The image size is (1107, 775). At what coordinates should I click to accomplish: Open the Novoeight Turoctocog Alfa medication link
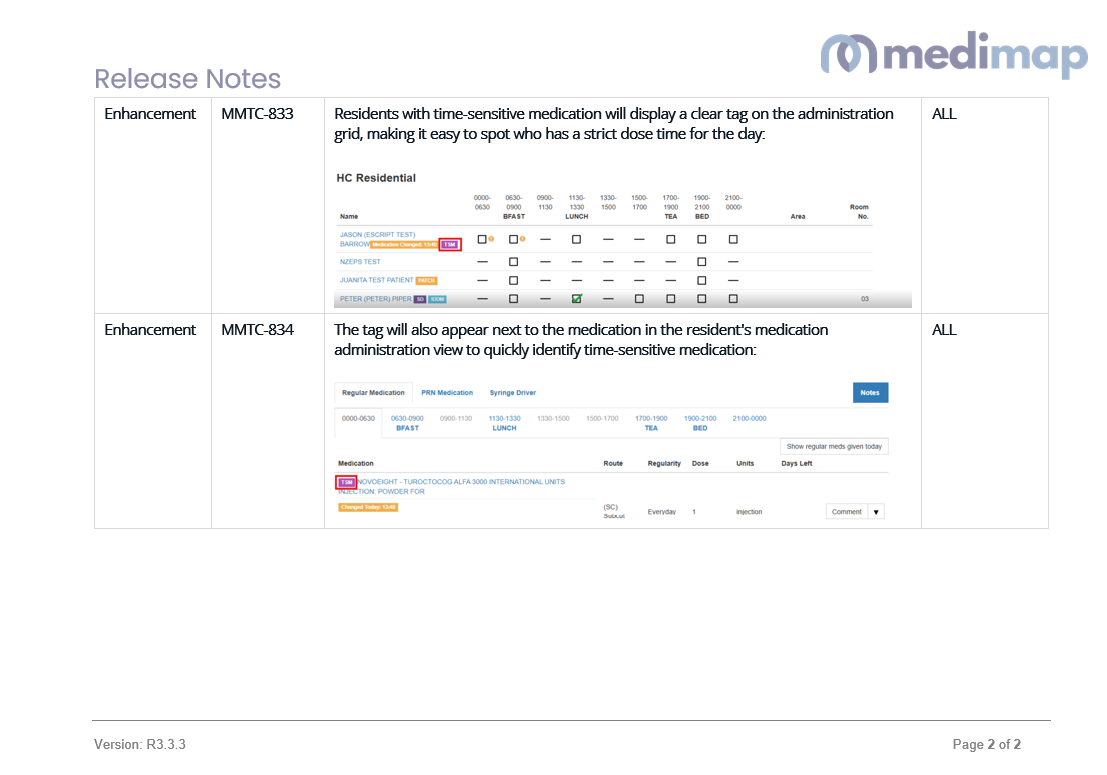pos(462,482)
